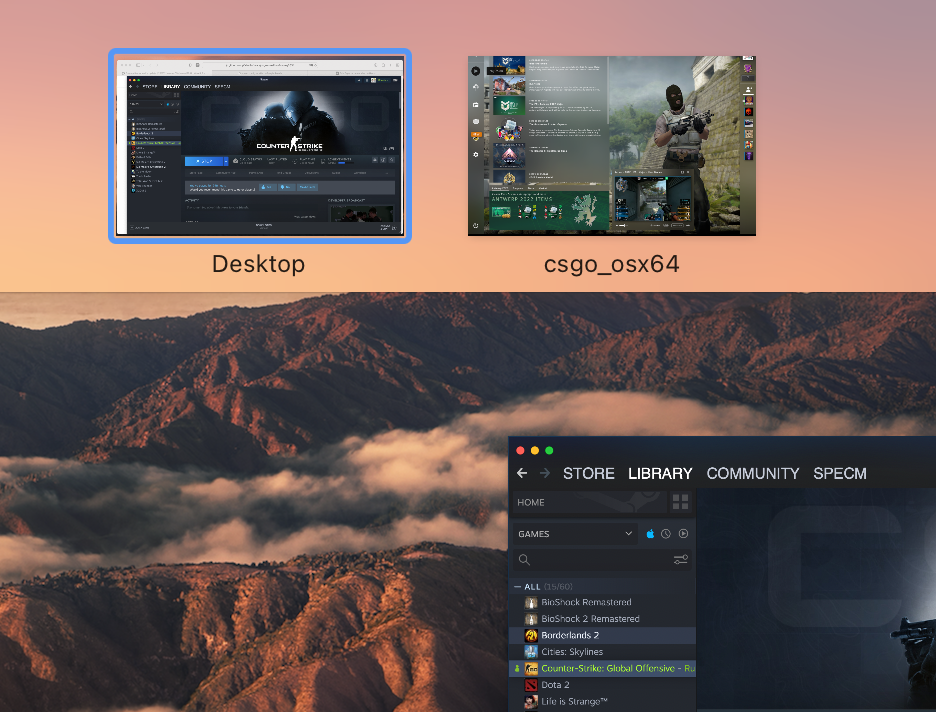The height and width of the screenshot is (712, 936).
Task: Select Dota 2 in game list
Action: pyautogui.click(x=602, y=685)
